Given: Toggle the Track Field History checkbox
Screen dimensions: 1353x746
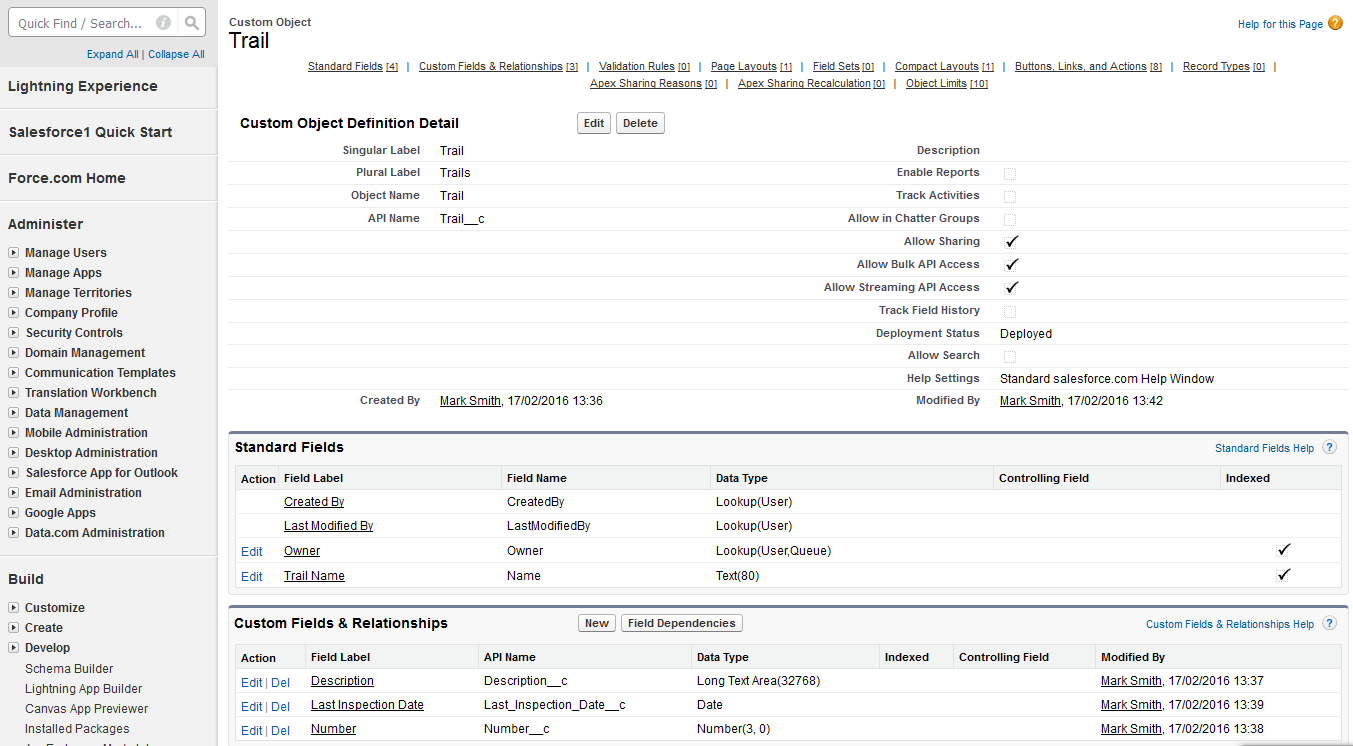Looking at the screenshot, I should click(1010, 311).
